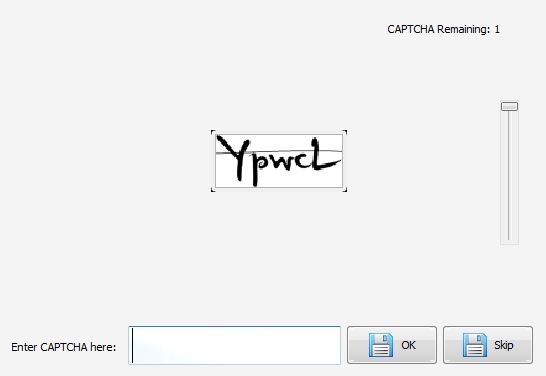Click the letter w in the CAPTCHA image
Screen dimensions: 546x376
tap(280, 162)
